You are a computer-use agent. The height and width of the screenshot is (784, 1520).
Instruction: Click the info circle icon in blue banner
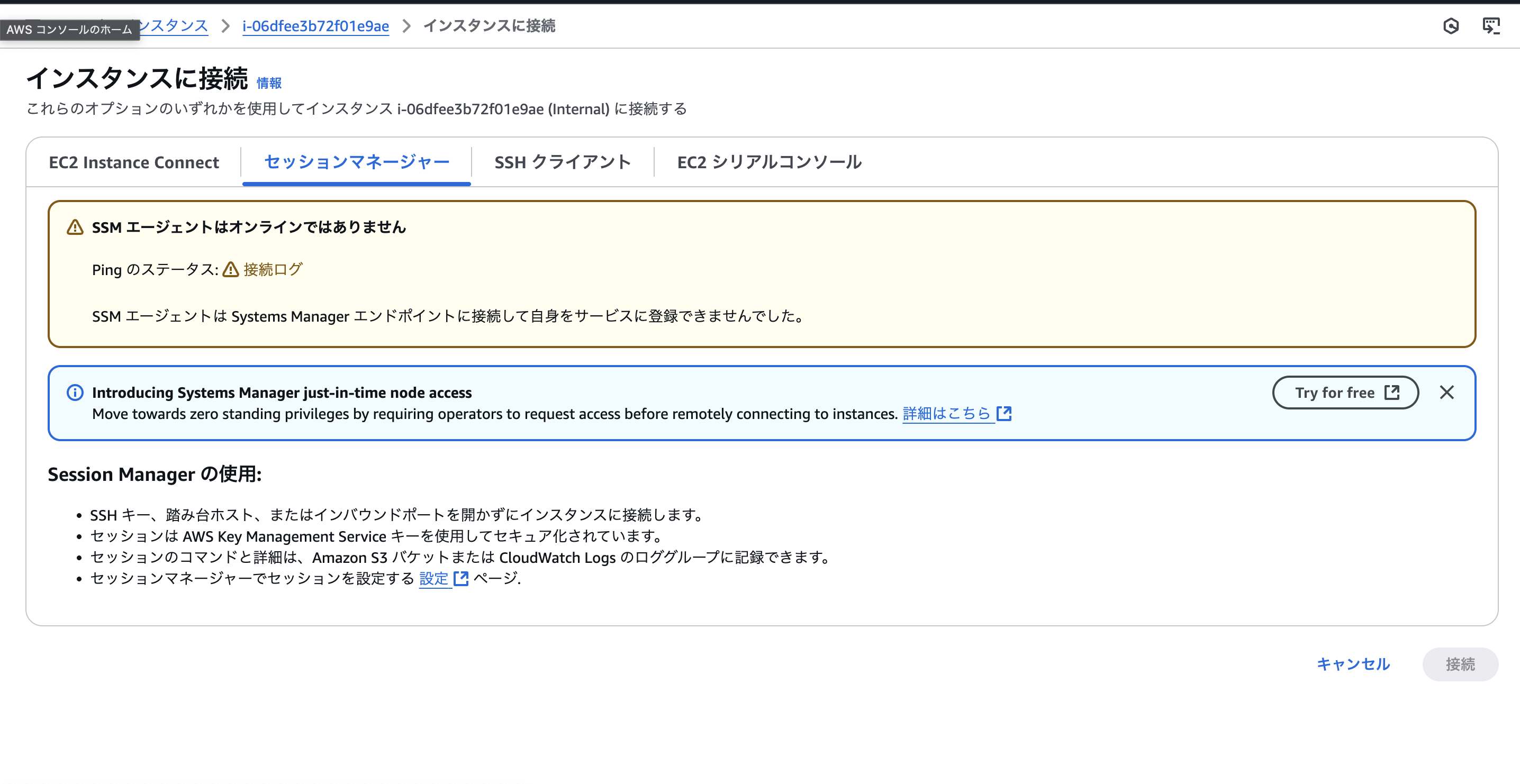(75, 393)
